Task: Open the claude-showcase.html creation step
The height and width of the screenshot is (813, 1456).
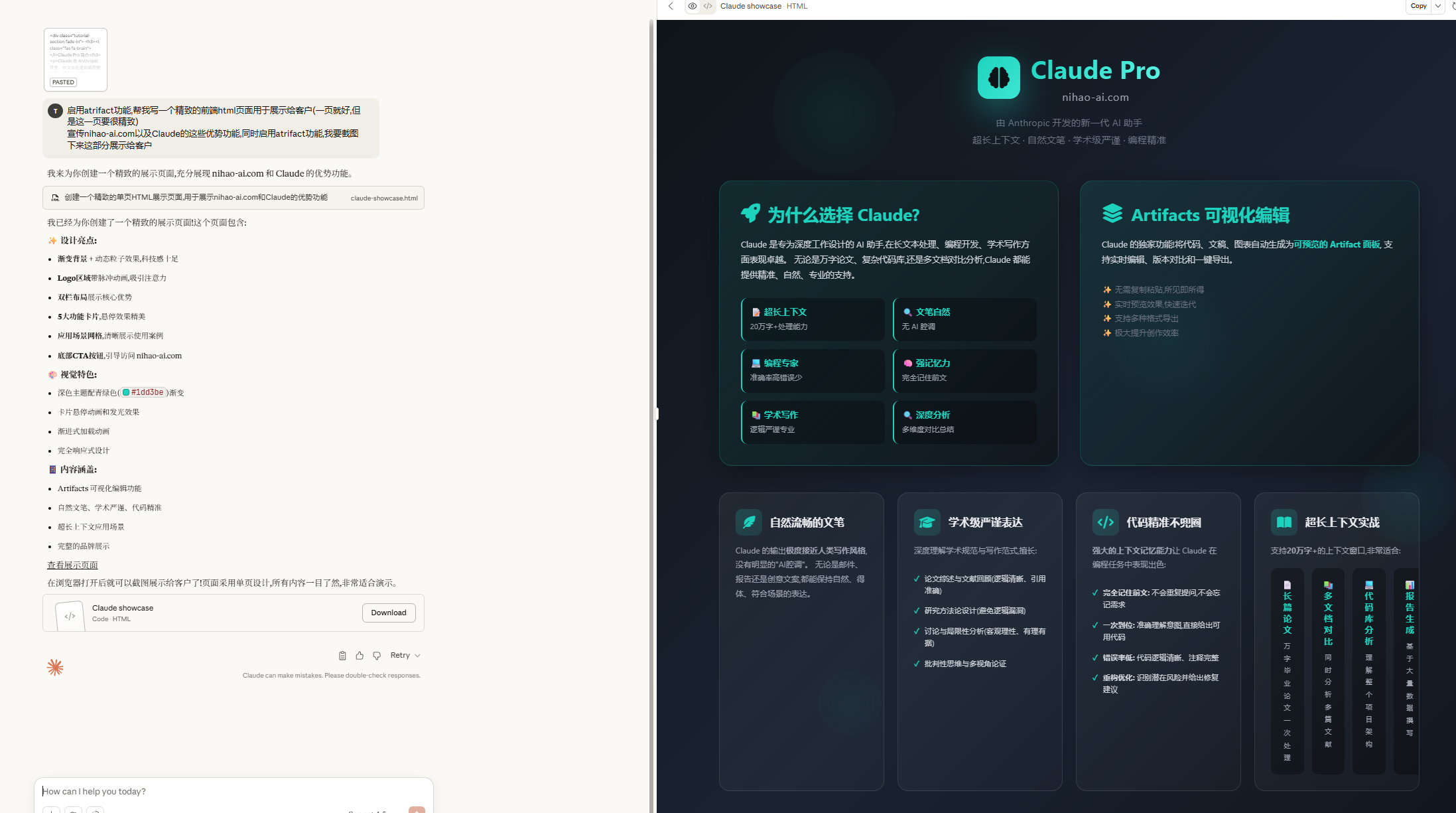Action: [x=233, y=198]
